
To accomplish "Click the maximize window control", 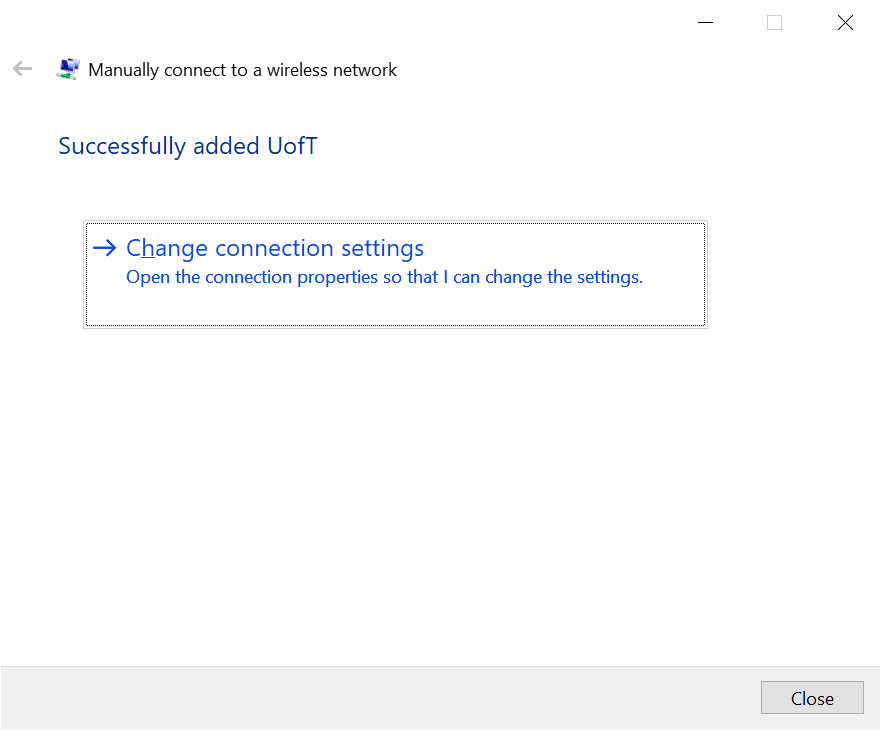I will (774, 22).
